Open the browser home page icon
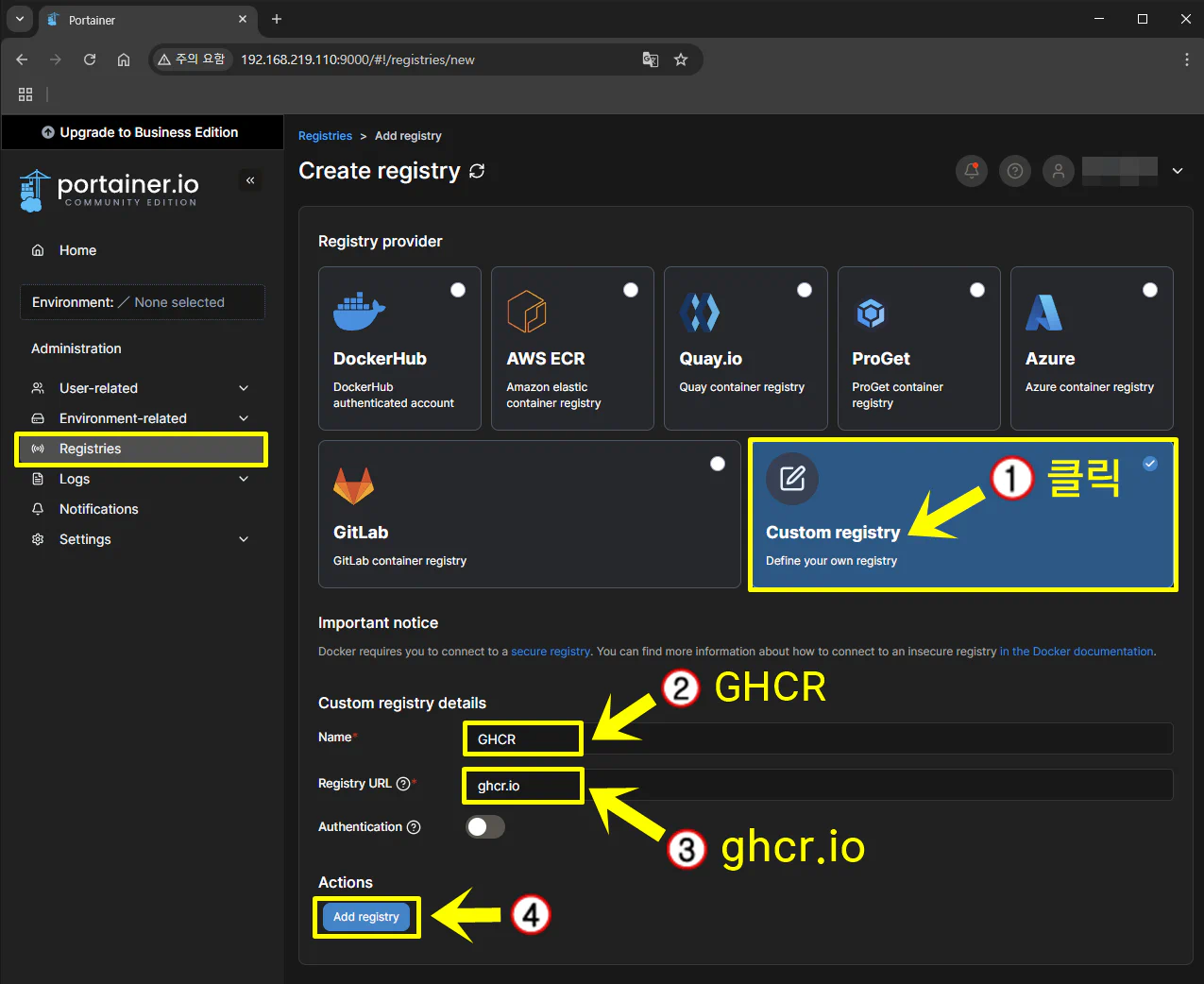This screenshot has width=1204, height=984. click(x=124, y=59)
